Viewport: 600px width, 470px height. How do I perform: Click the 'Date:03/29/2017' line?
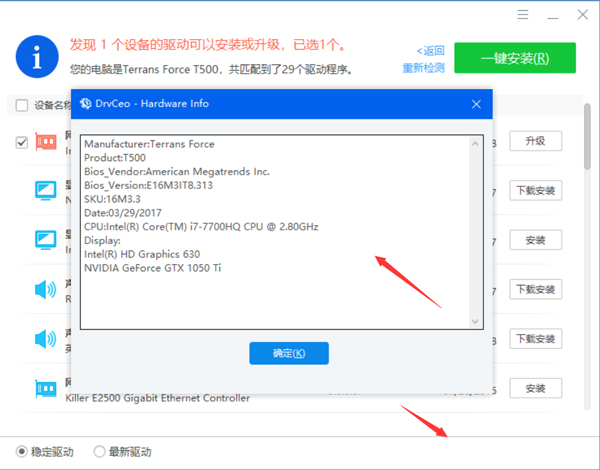tap(123, 213)
